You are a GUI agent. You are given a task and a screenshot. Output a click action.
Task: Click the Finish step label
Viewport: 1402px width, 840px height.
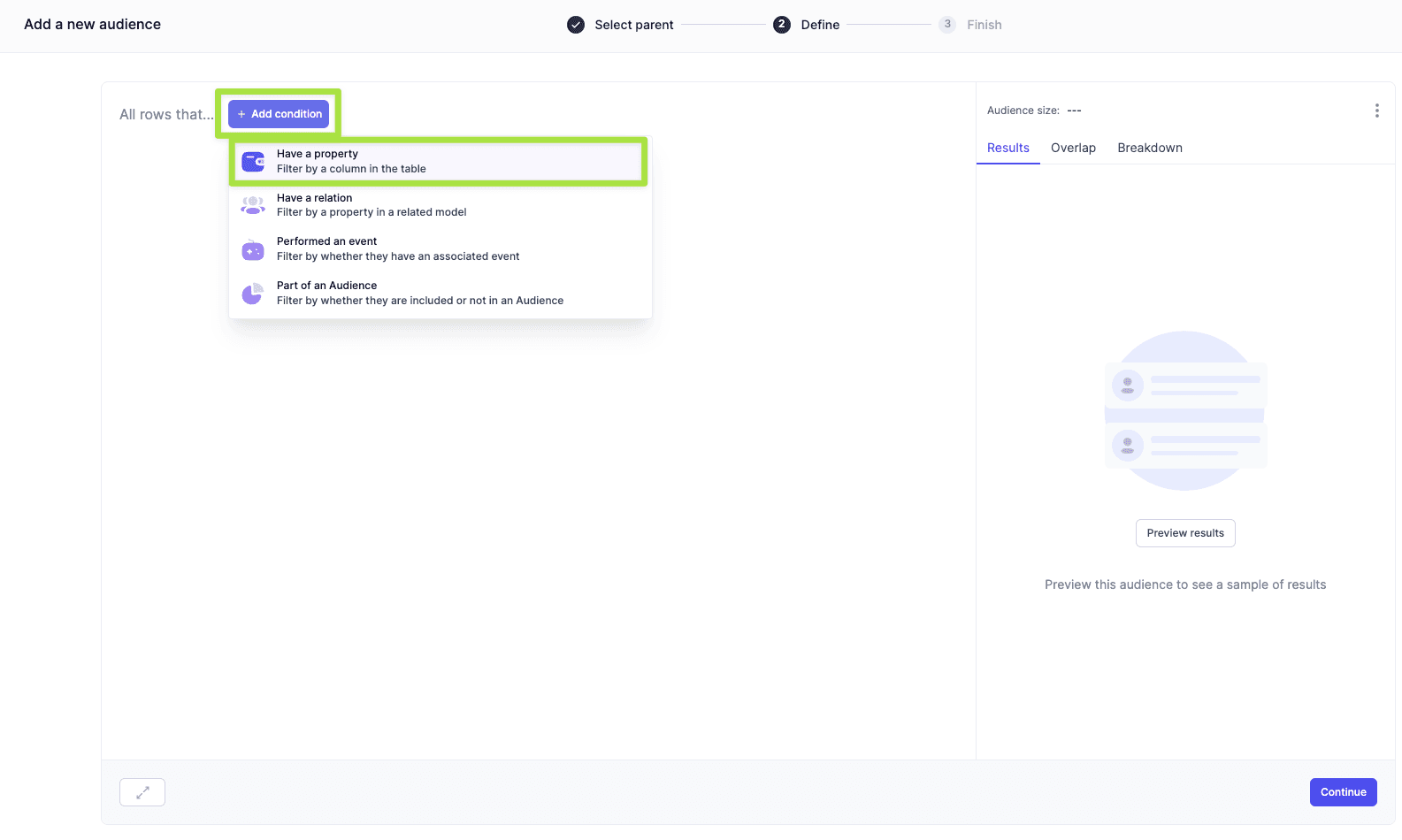click(984, 25)
